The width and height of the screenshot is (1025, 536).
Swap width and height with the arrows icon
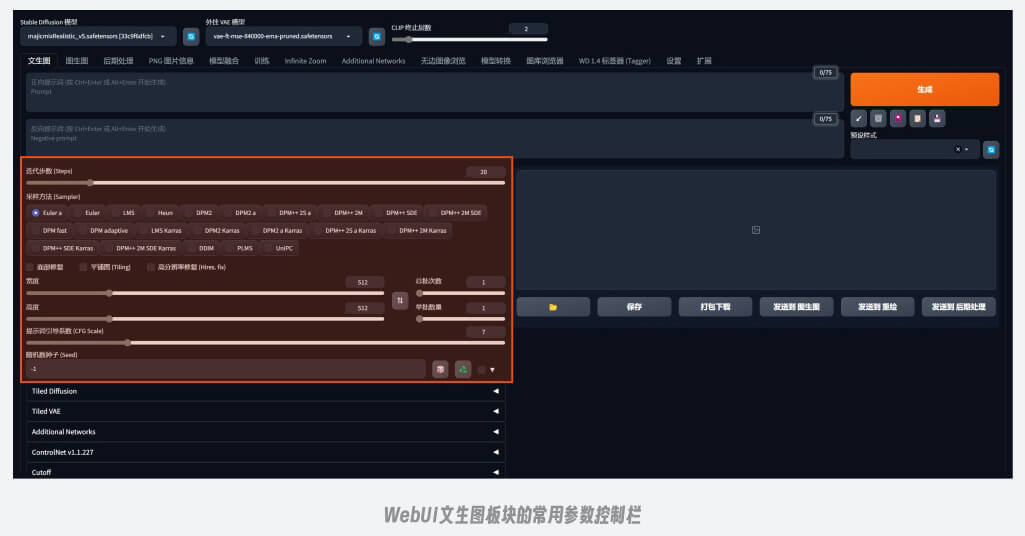tap(400, 301)
